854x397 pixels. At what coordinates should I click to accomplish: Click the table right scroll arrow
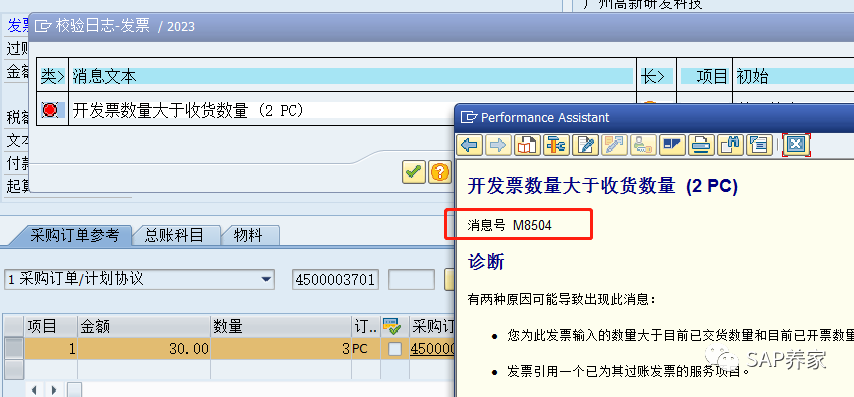53,390
